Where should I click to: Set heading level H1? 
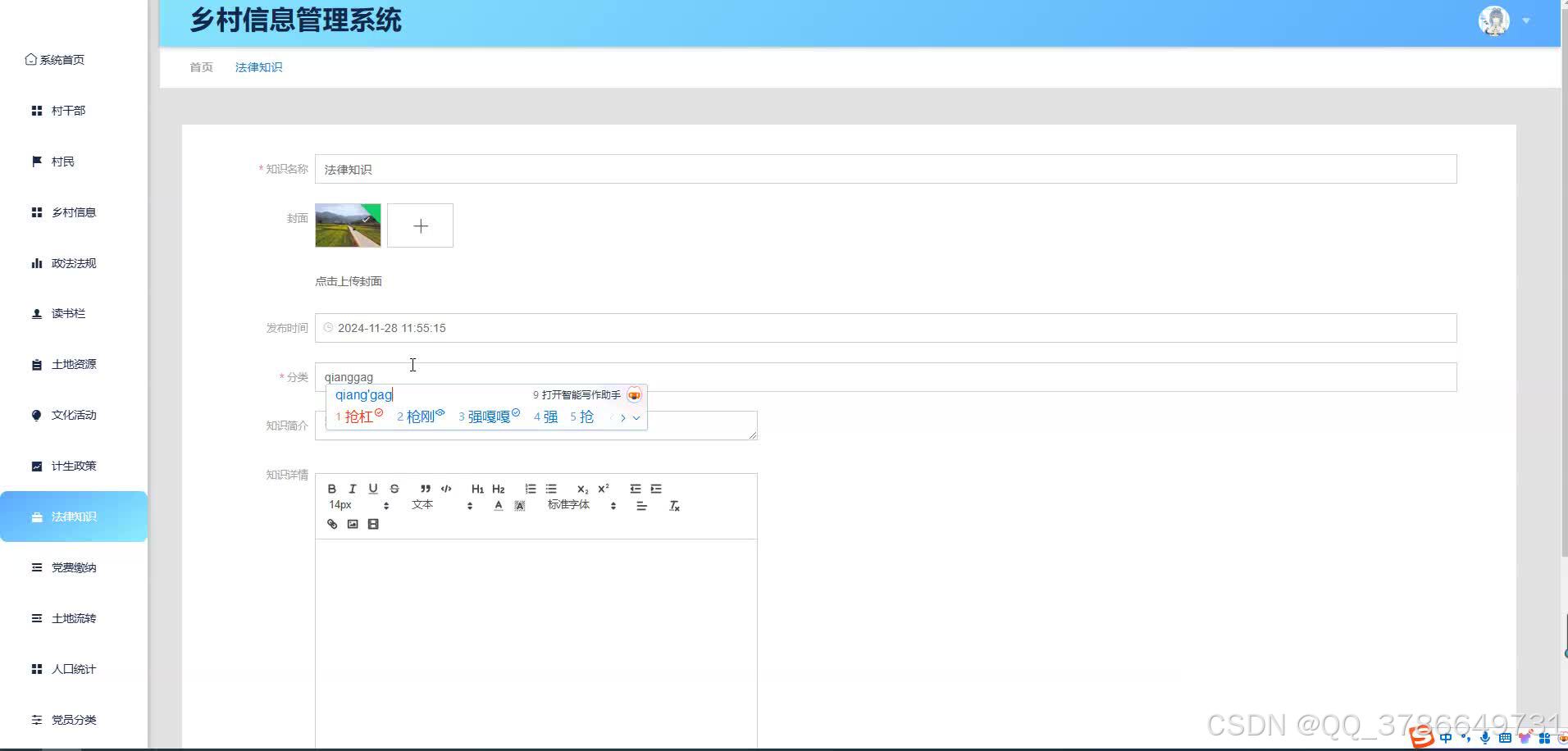point(477,489)
